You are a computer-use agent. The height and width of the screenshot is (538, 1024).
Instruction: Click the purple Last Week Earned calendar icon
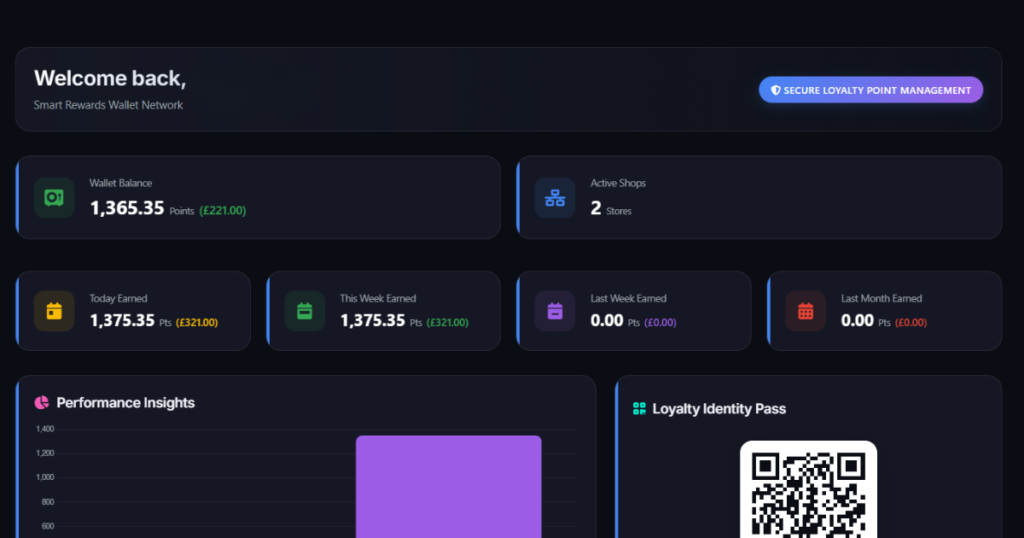554,311
